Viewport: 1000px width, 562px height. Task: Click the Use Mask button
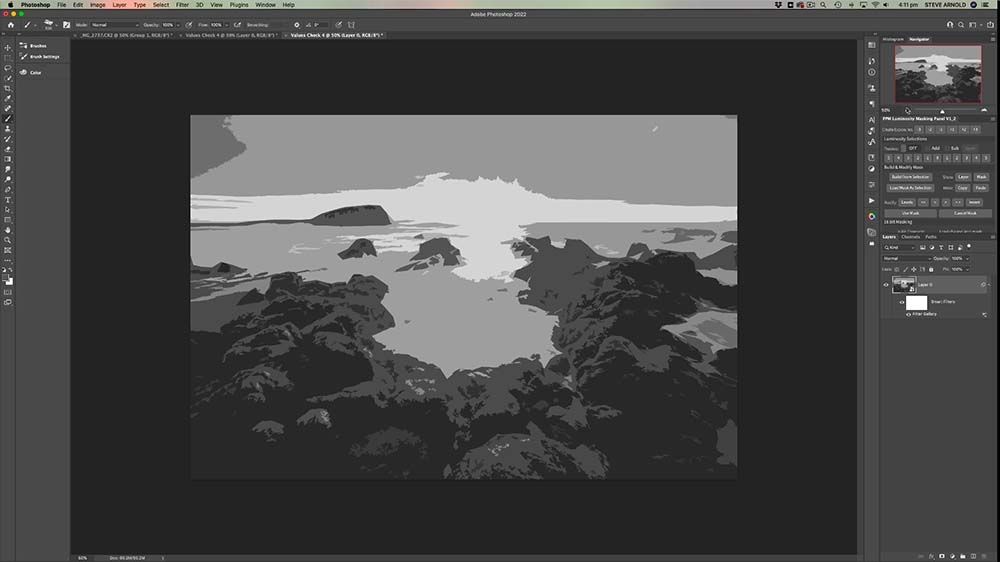click(x=910, y=213)
